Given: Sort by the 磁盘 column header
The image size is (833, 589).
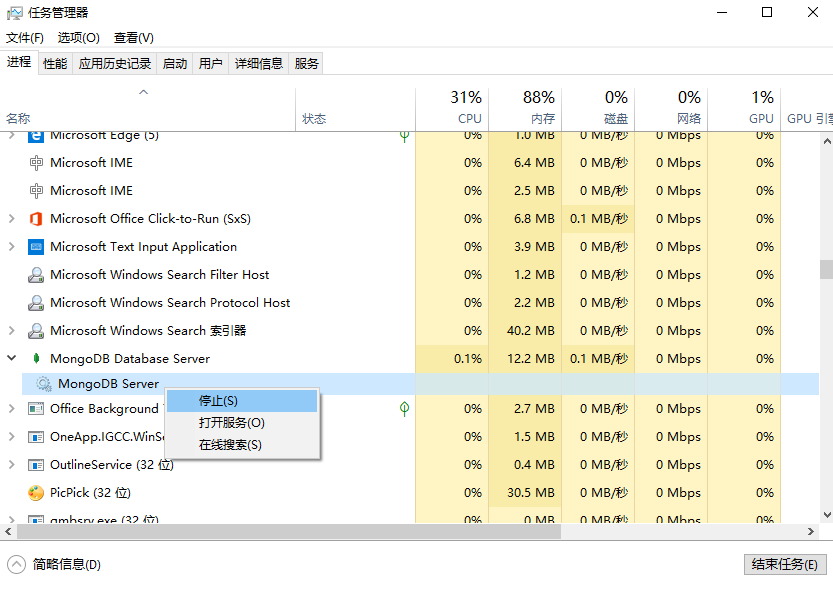Looking at the screenshot, I should click(x=598, y=109).
